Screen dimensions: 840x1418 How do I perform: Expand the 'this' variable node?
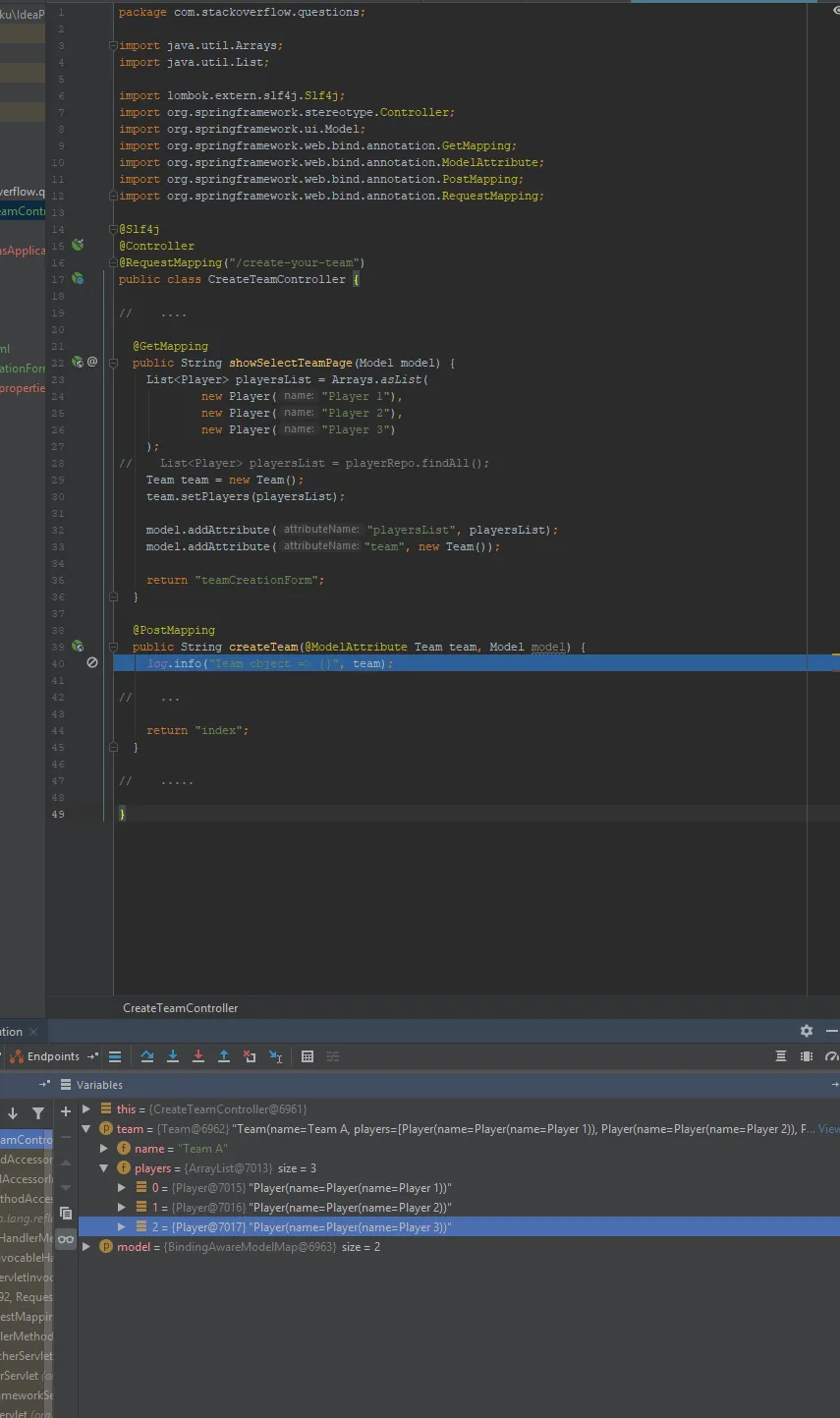click(87, 1109)
